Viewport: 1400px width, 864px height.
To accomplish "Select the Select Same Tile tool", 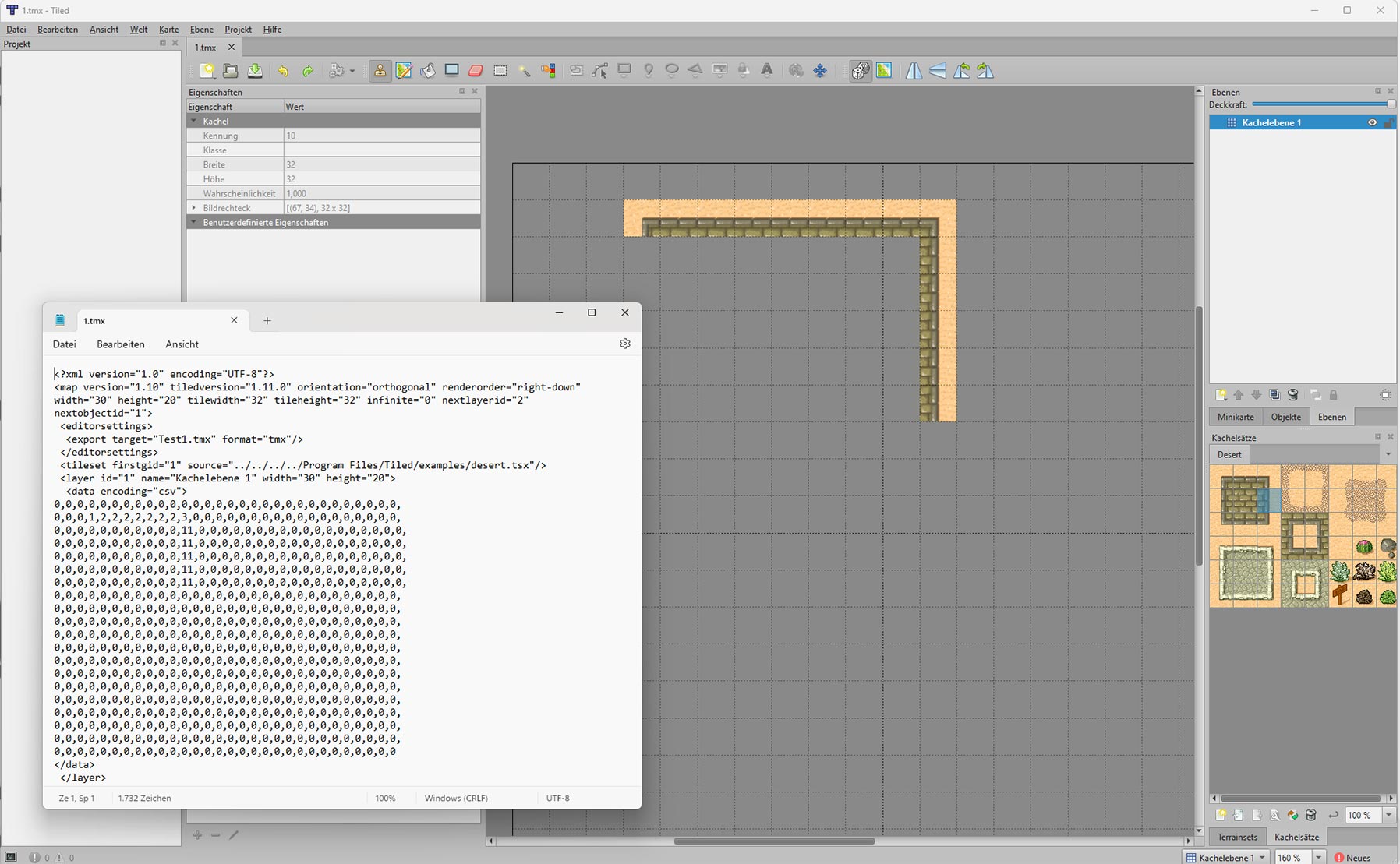I will (x=549, y=71).
